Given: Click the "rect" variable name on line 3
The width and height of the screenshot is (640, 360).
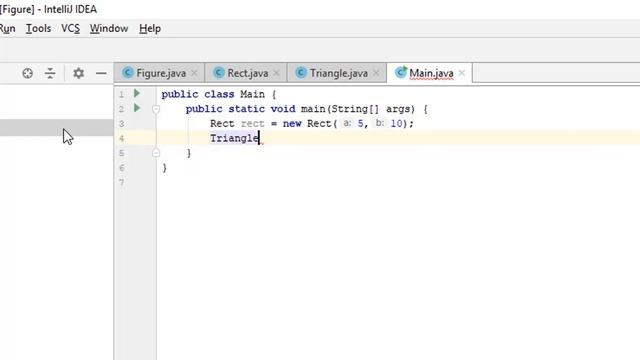Looking at the screenshot, I should coord(252,124).
